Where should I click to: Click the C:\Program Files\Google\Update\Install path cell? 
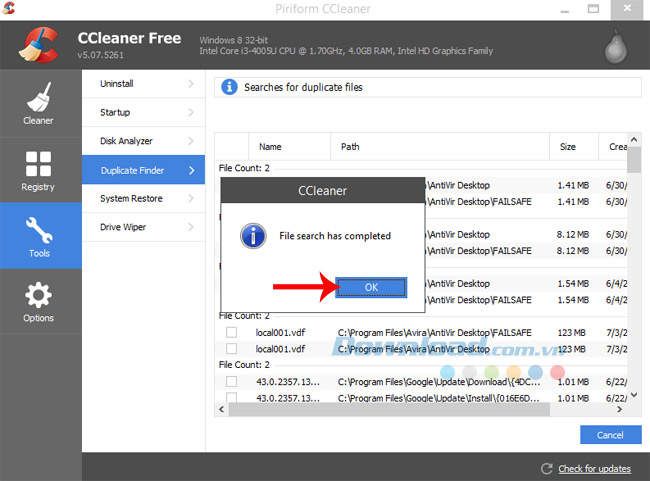439,398
